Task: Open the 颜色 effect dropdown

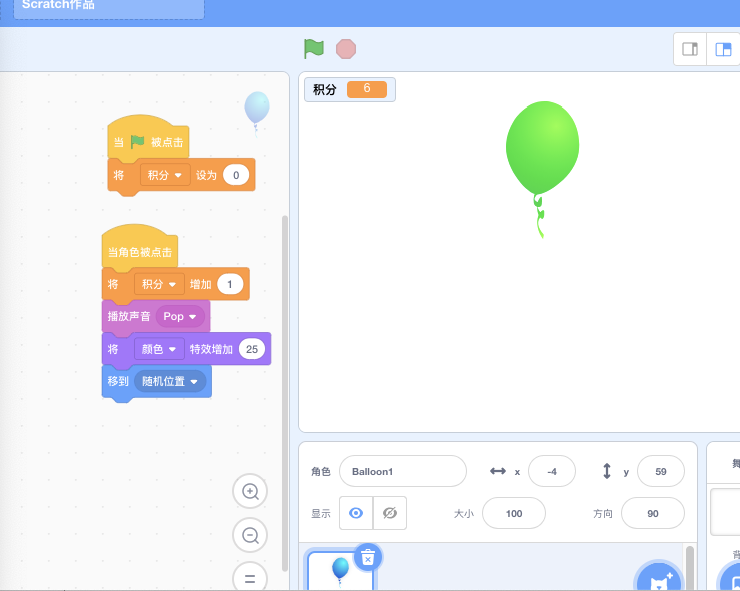Action: click(x=159, y=349)
